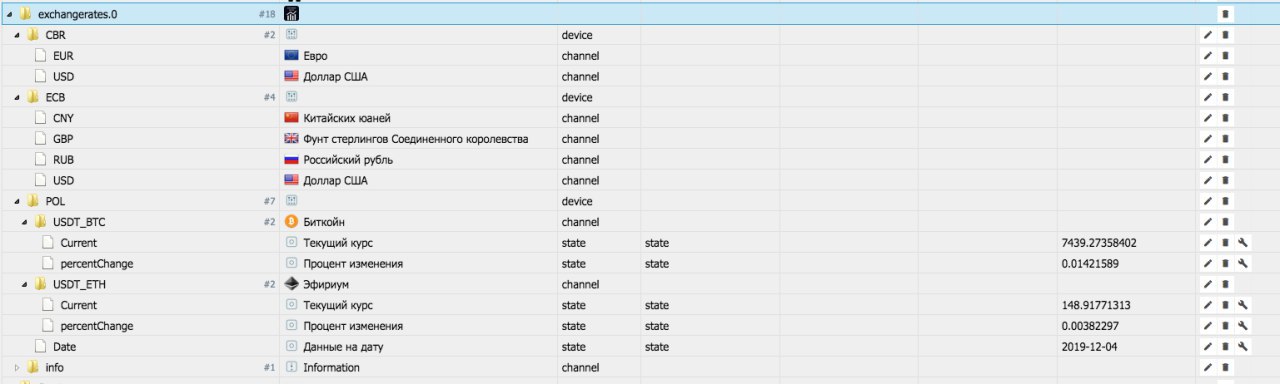This screenshot has height=384, width=1280.
Task: Edit the RUB channel pencil icon
Action: click(x=1209, y=160)
